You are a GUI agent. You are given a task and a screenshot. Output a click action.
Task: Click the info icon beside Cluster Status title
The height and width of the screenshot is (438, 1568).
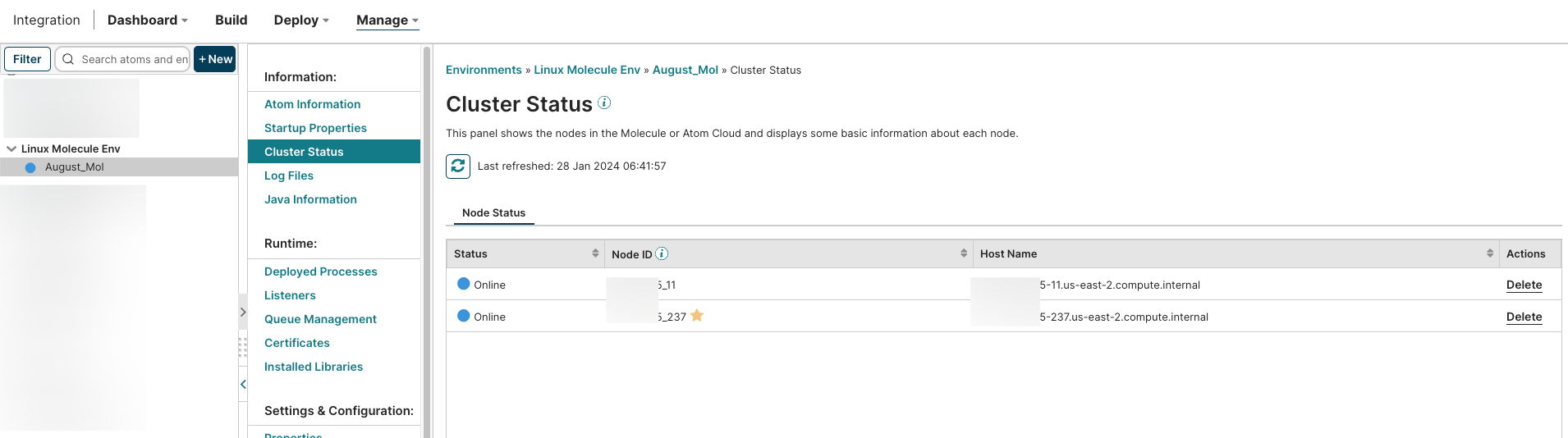604,103
